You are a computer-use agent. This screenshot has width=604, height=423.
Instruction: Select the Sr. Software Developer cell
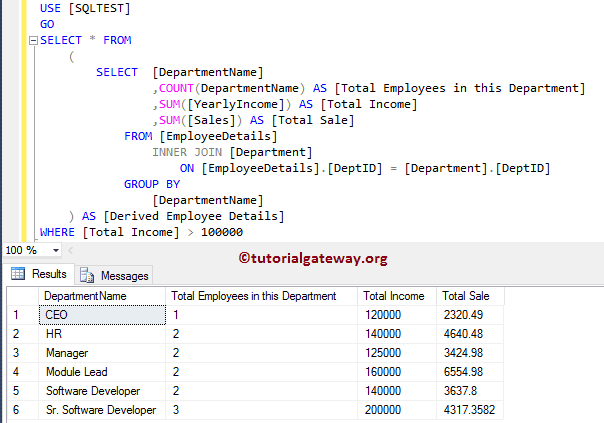click(101, 410)
